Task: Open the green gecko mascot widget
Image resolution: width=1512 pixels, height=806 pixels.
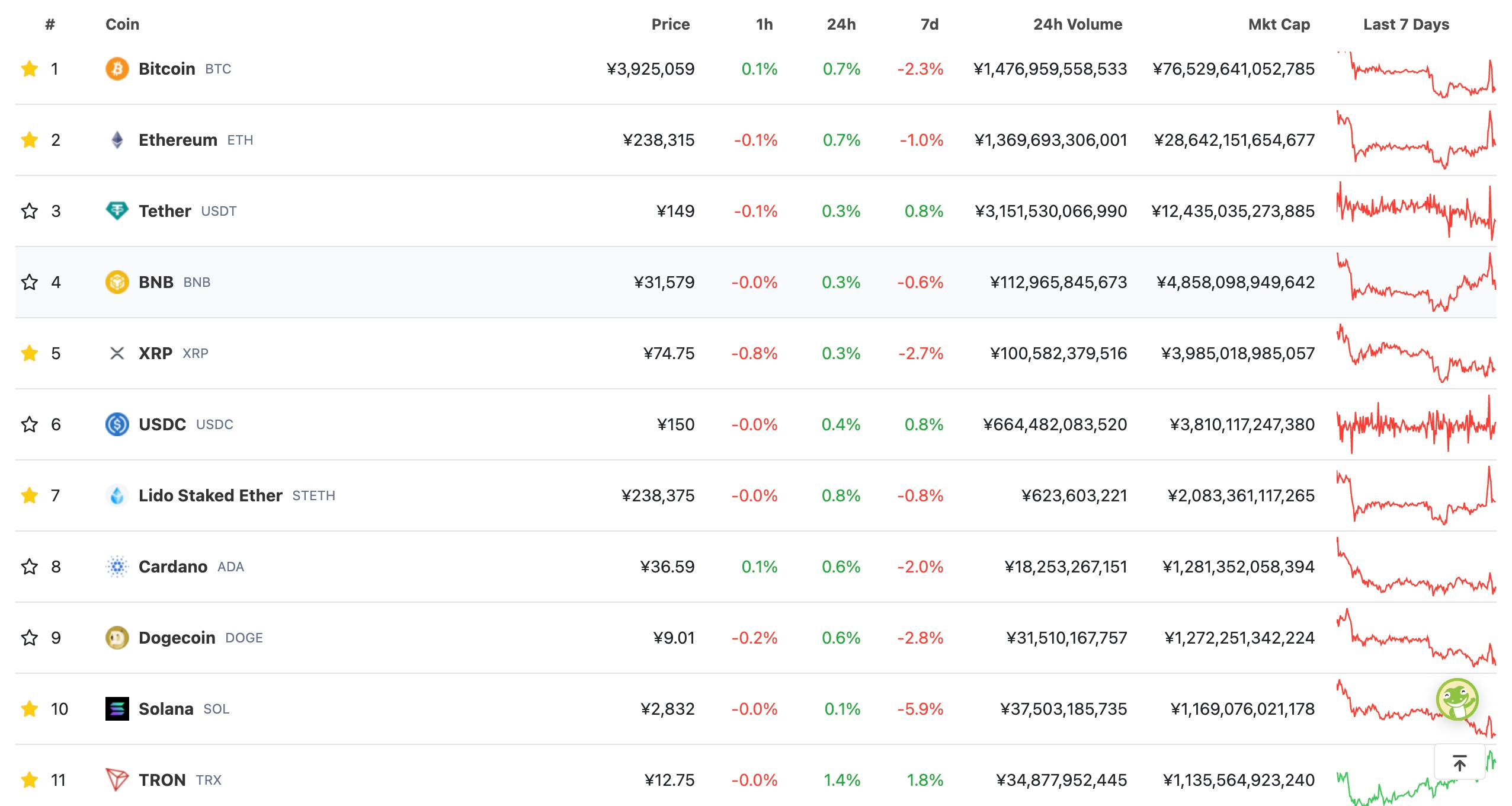Action: click(1457, 699)
